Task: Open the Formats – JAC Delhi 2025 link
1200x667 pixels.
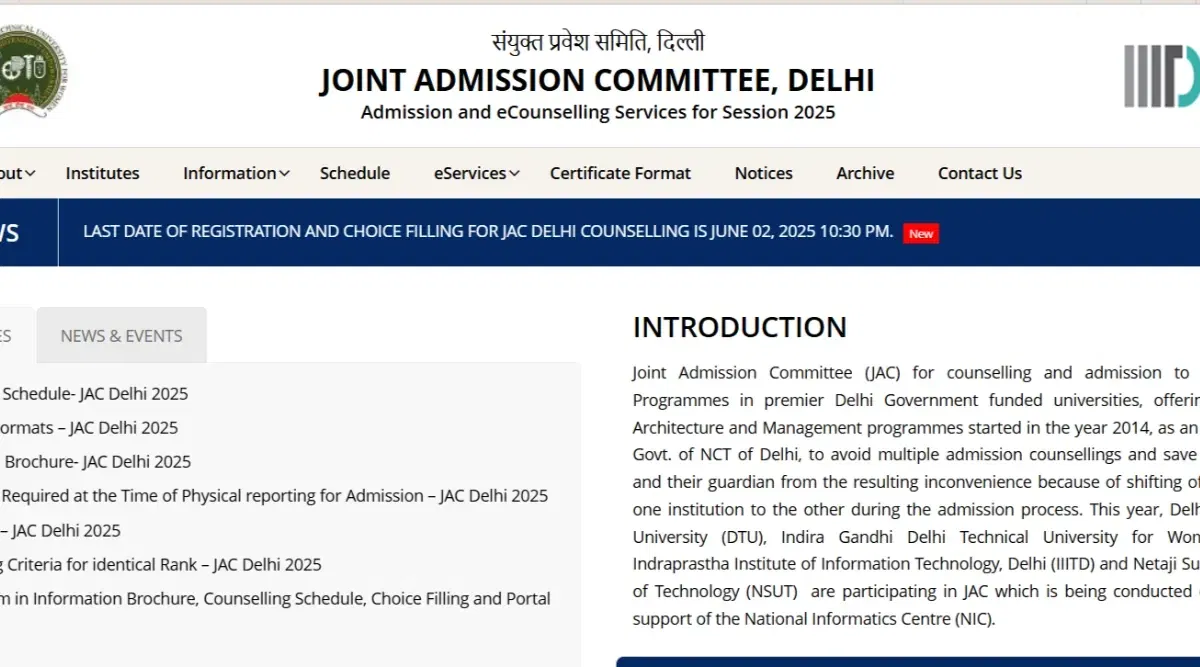Action: point(88,428)
